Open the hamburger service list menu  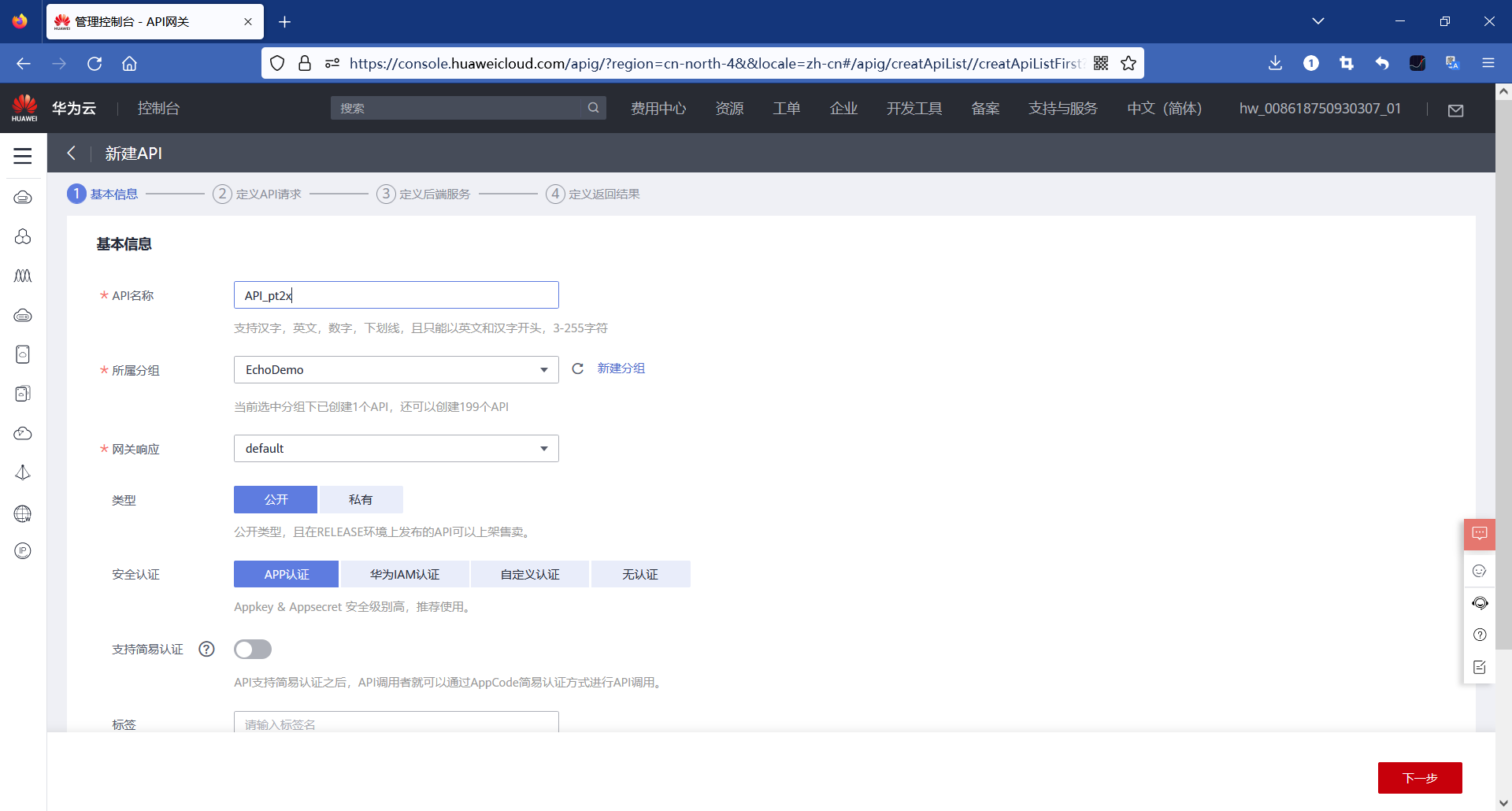click(x=23, y=156)
